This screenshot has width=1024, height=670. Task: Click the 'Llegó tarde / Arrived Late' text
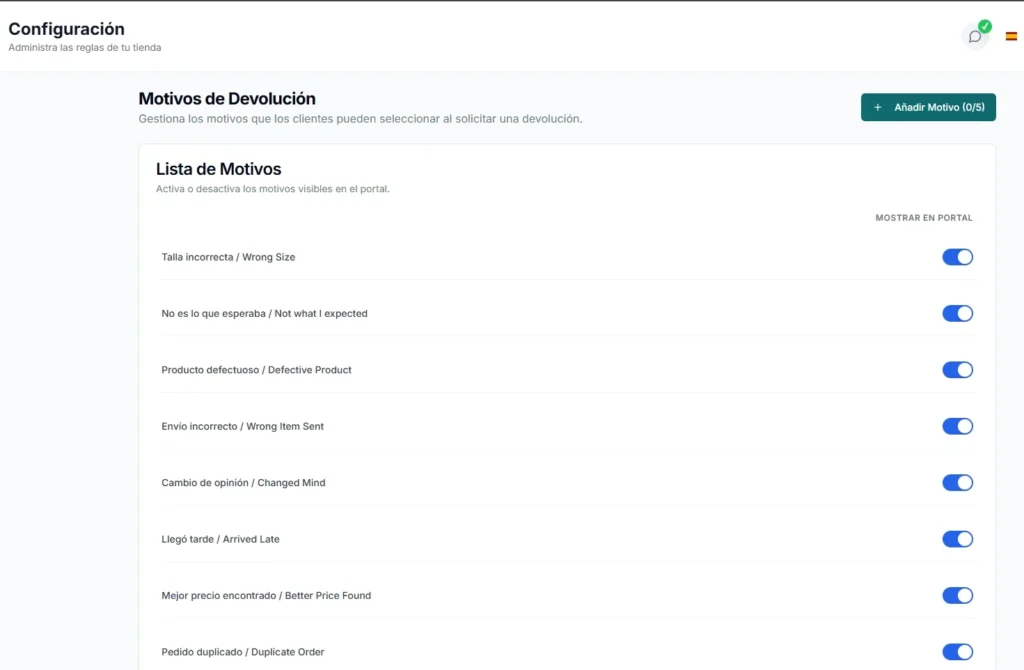click(220, 539)
